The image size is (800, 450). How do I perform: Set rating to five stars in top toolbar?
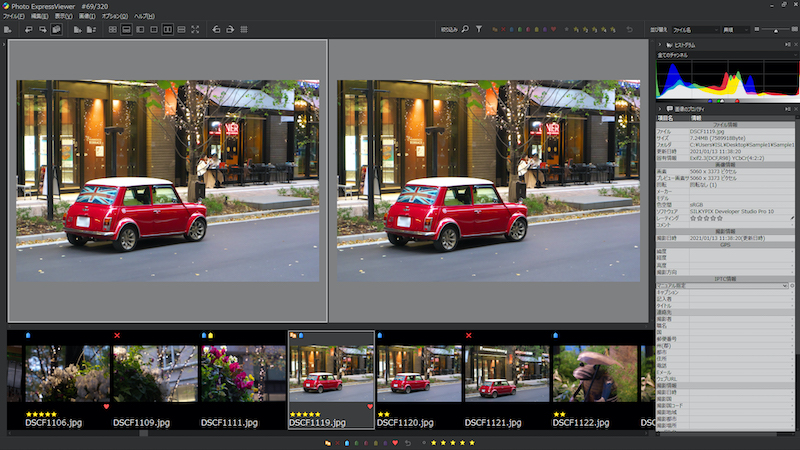pyautogui.click(x=613, y=30)
